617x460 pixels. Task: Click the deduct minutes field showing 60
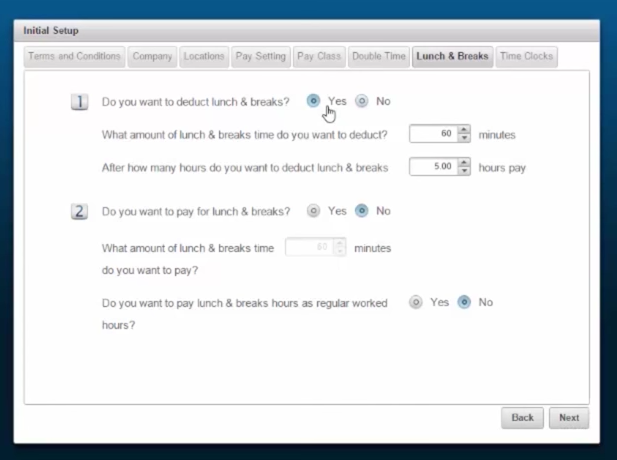click(434, 134)
